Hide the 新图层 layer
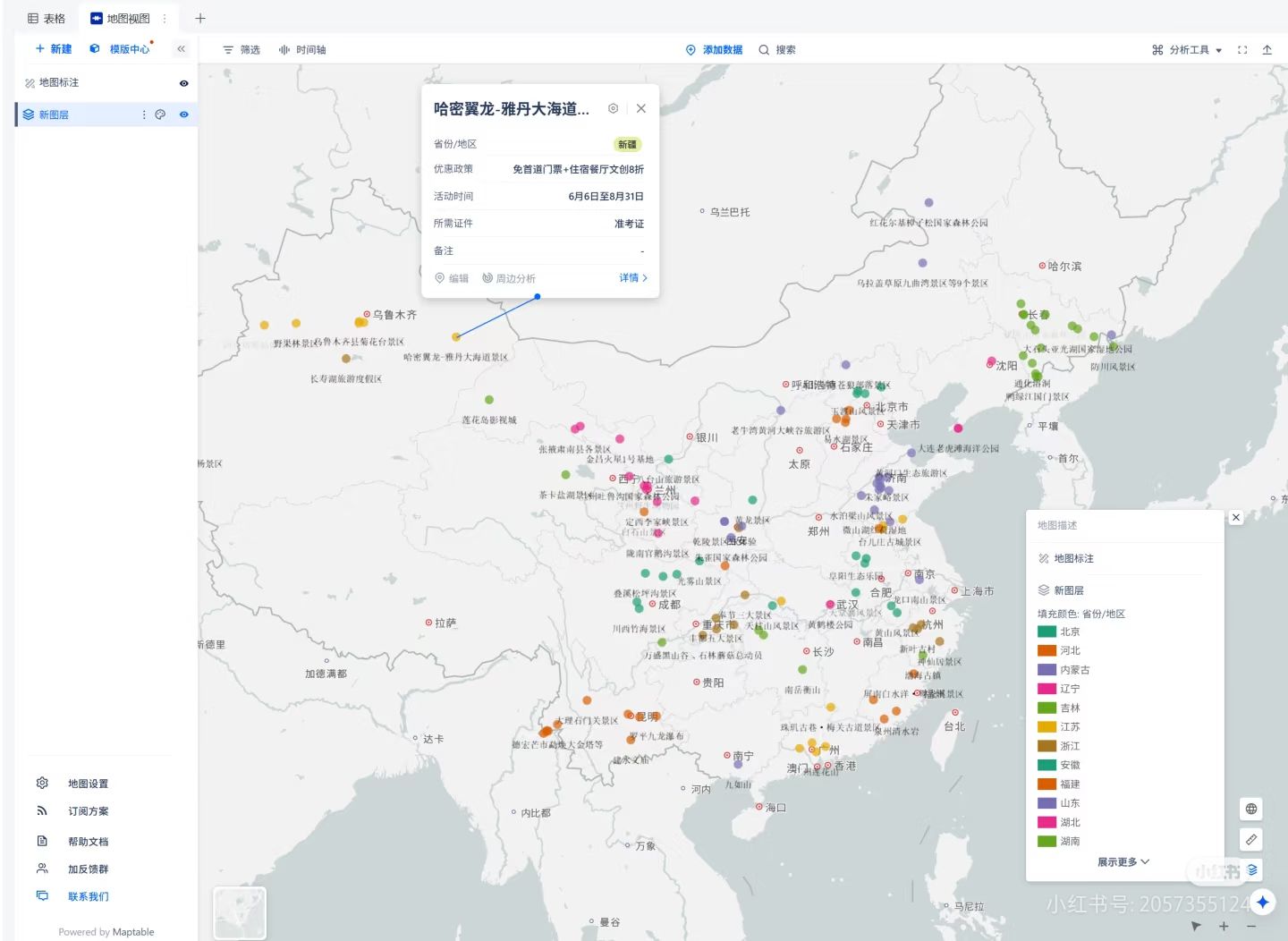Viewport: 1288px width, 941px height. point(183,114)
